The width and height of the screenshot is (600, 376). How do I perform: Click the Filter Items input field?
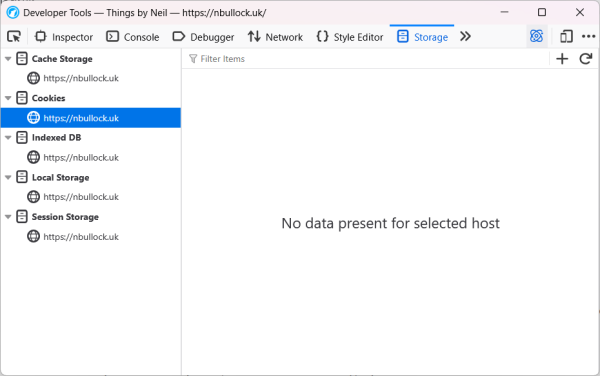(x=367, y=59)
